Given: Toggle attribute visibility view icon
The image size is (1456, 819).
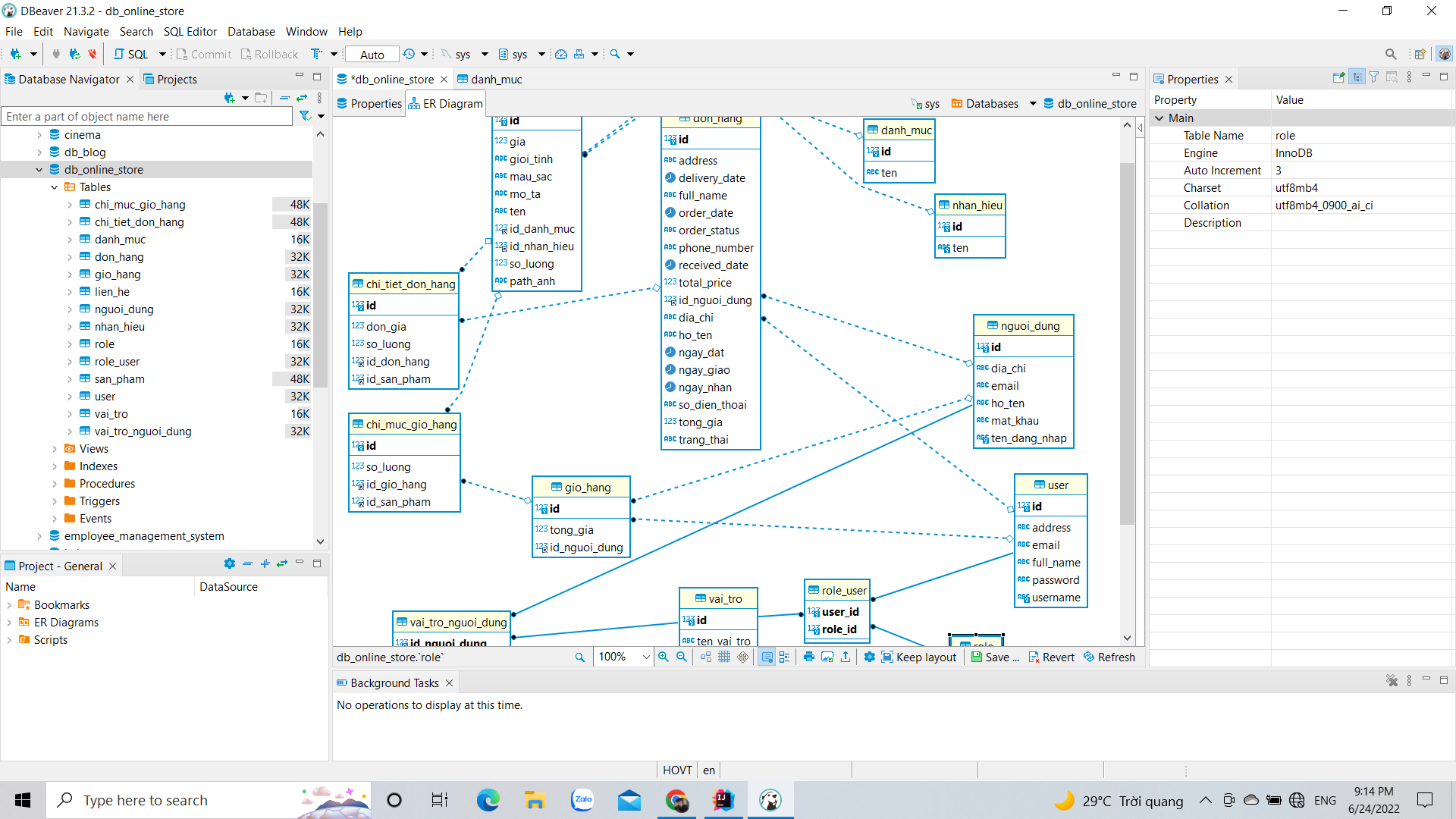Looking at the screenshot, I should (x=767, y=657).
